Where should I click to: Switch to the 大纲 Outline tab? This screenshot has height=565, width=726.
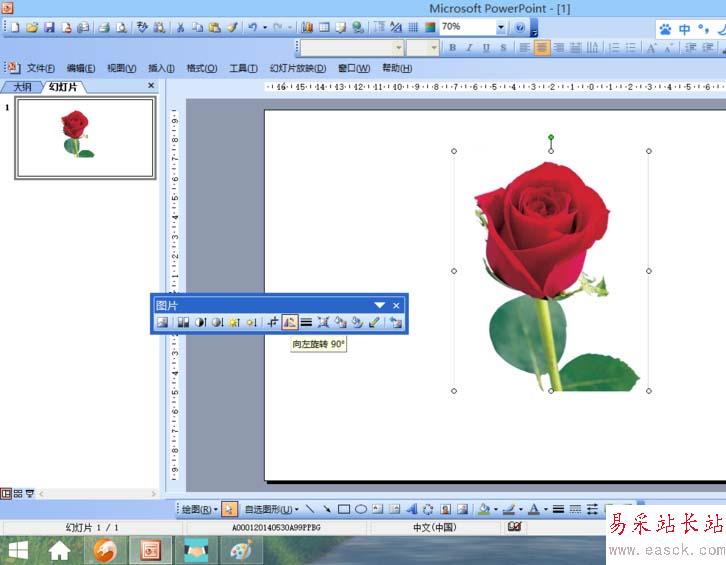22,87
